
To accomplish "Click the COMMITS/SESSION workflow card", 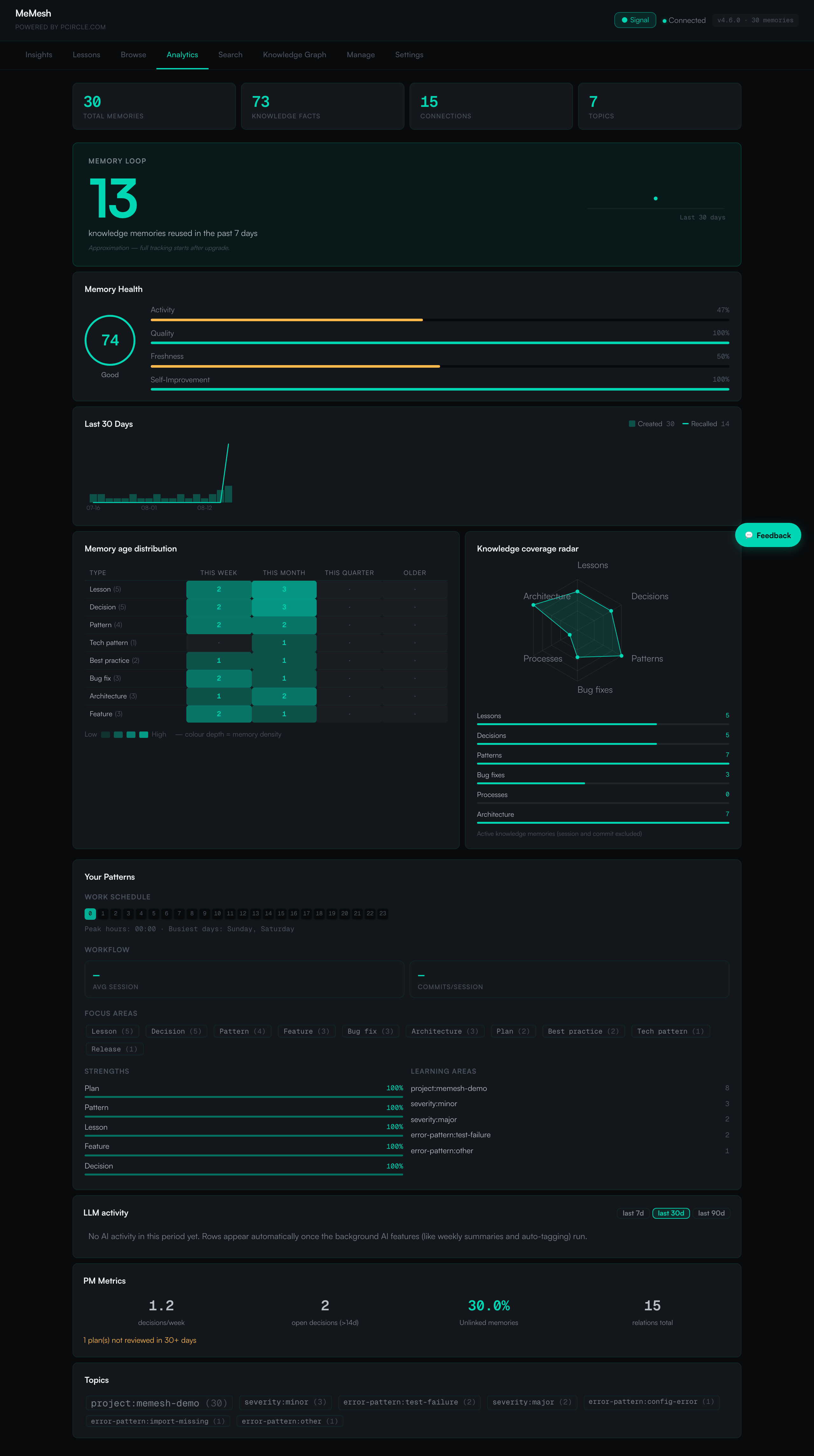I will [569, 980].
